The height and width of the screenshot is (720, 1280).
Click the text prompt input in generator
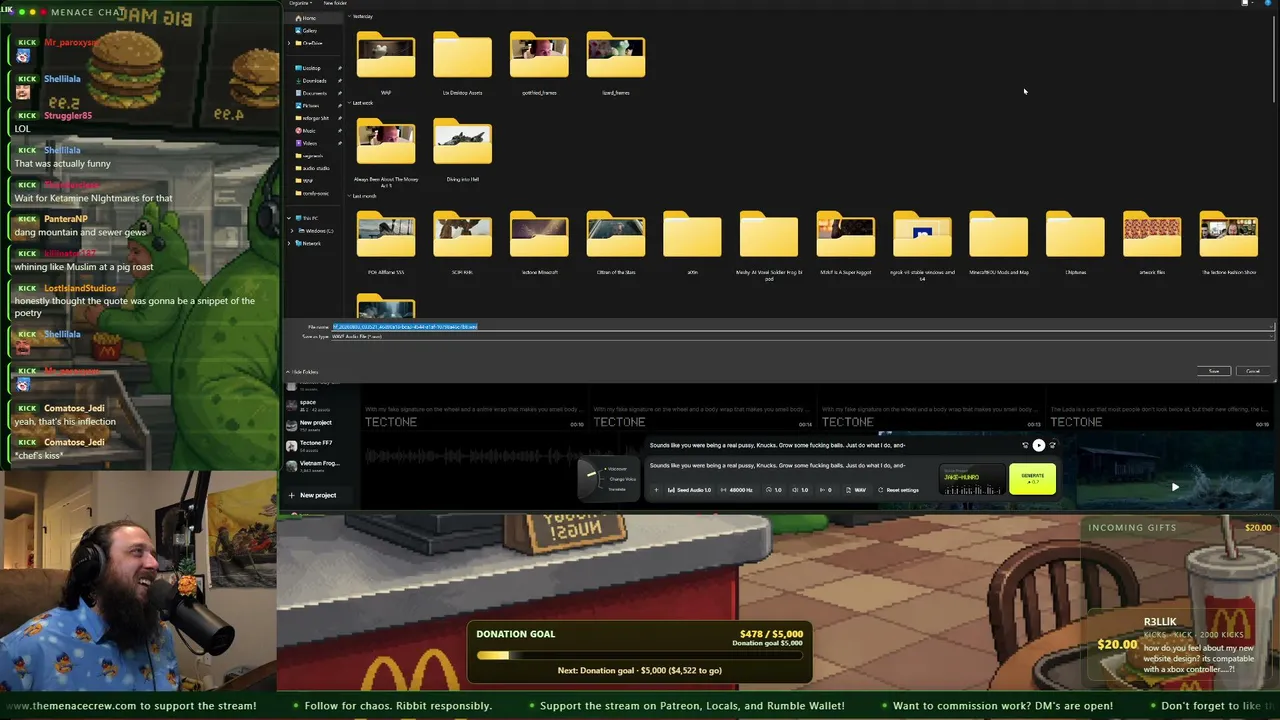point(778,466)
